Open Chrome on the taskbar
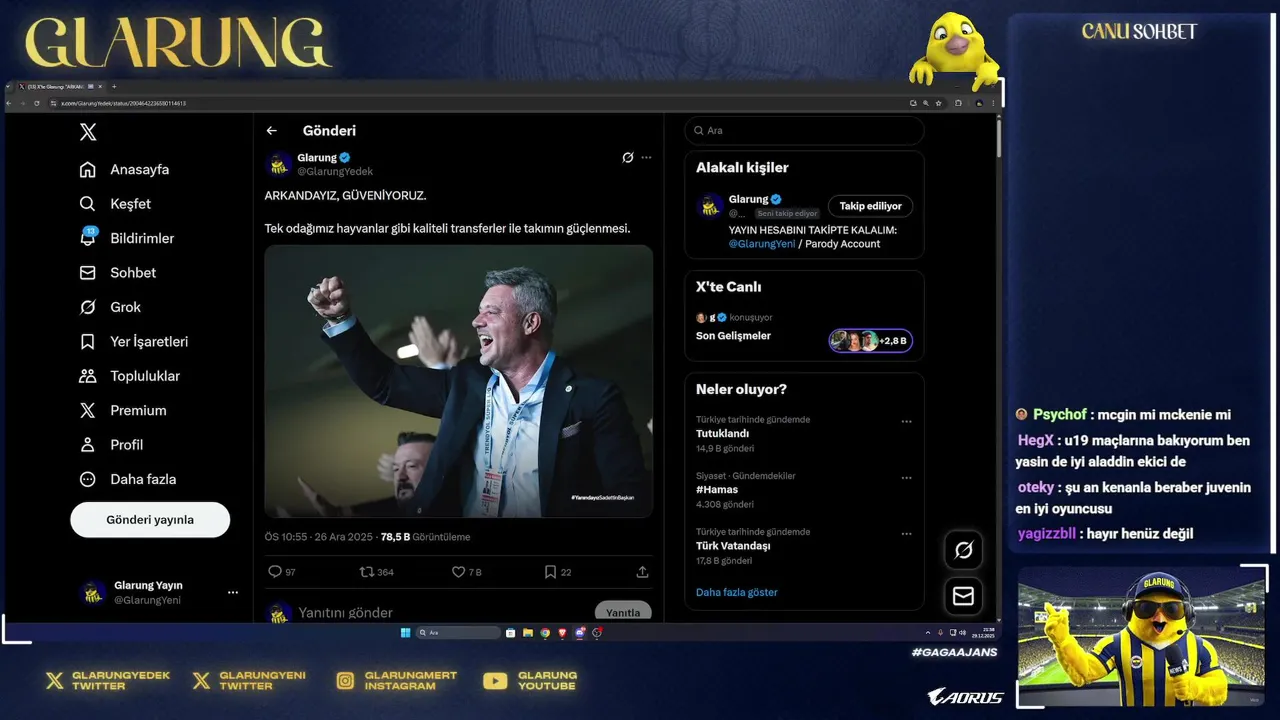The image size is (1280, 720). pos(545,632)
